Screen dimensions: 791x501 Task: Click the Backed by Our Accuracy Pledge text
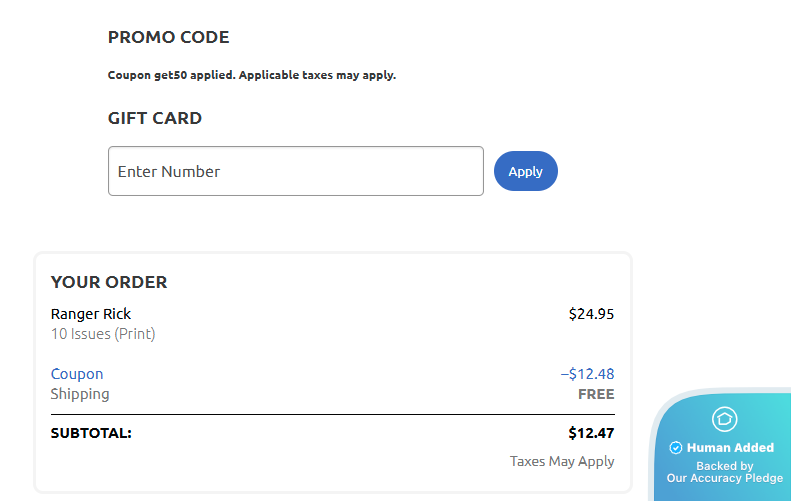tap(724, 472)
